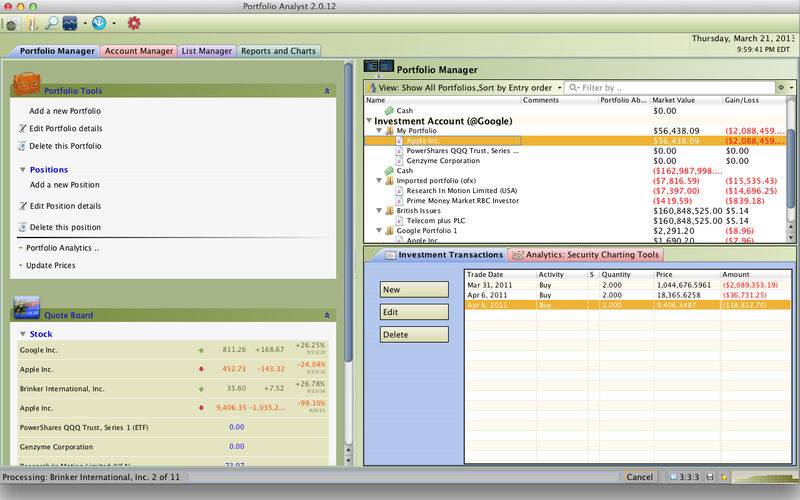
Task: Click the pencil icon beside Edit Portfolio details
Action: click(22, 128)
